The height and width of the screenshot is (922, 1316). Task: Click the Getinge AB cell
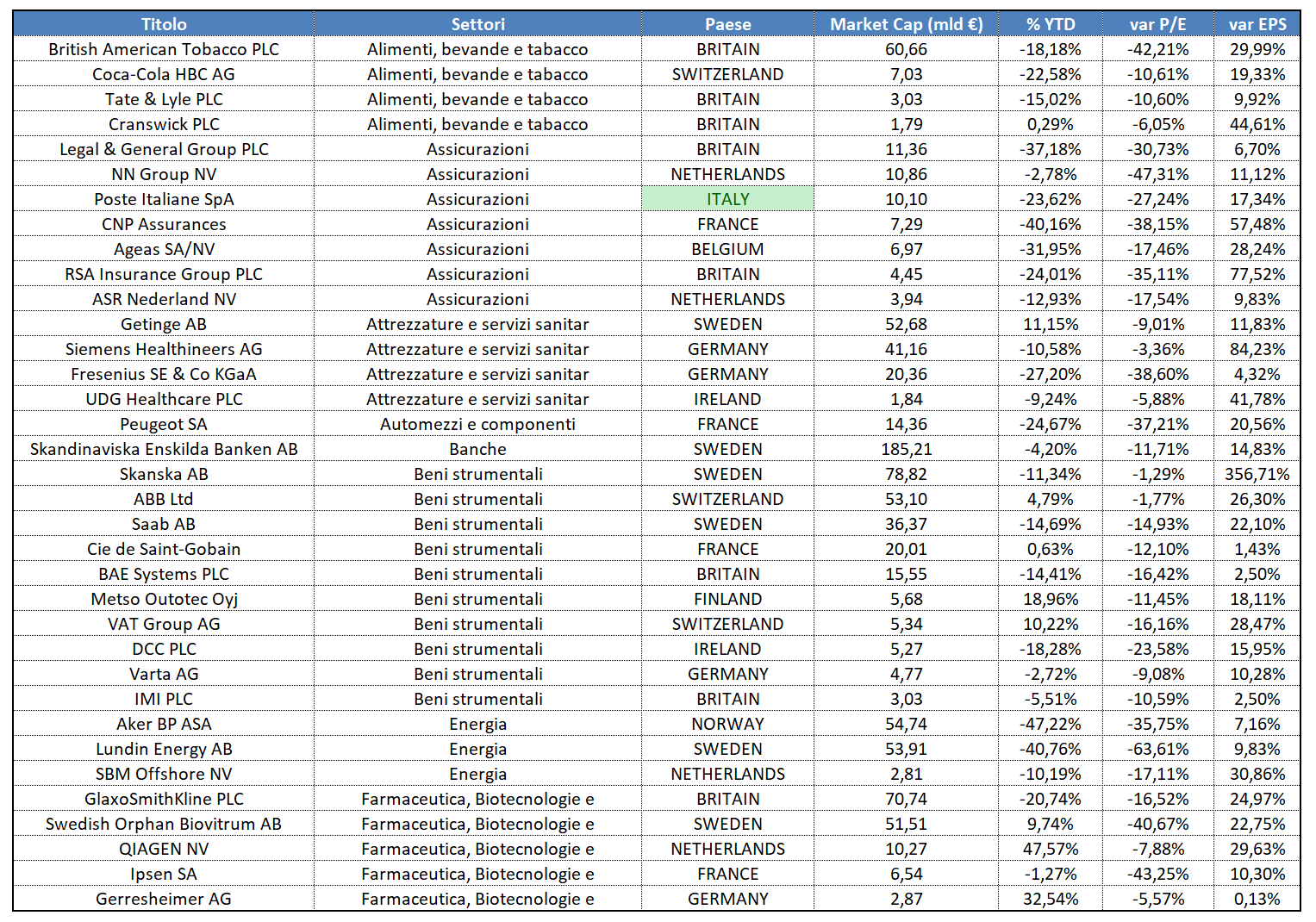(x=164, y=324)
